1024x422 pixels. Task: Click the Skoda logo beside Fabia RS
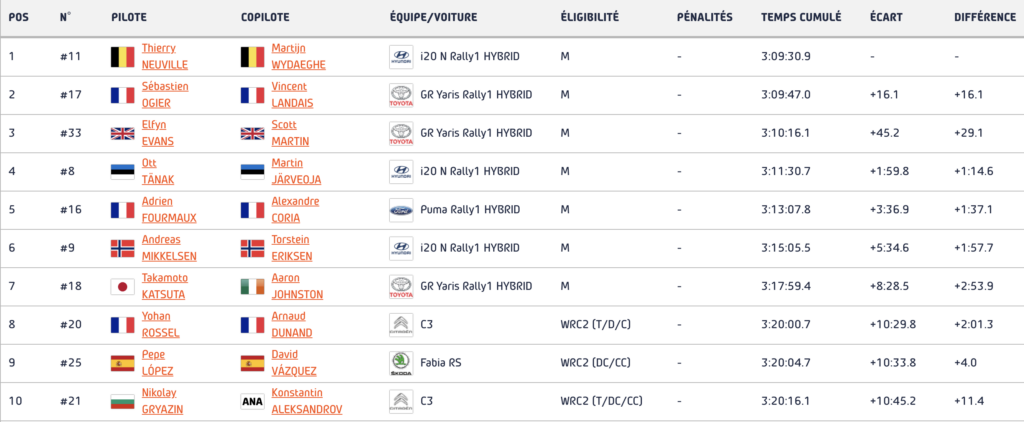coord(401,363)
